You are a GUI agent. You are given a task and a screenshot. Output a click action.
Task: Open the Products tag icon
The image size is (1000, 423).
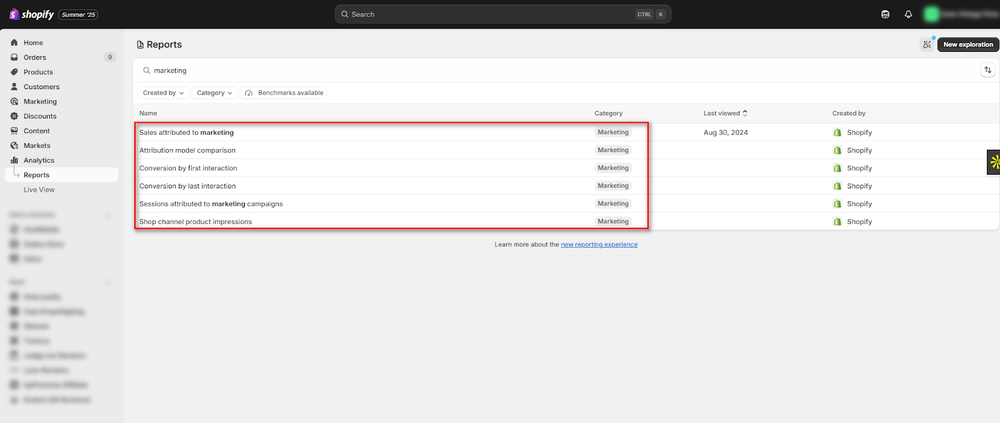coord(14,72)
